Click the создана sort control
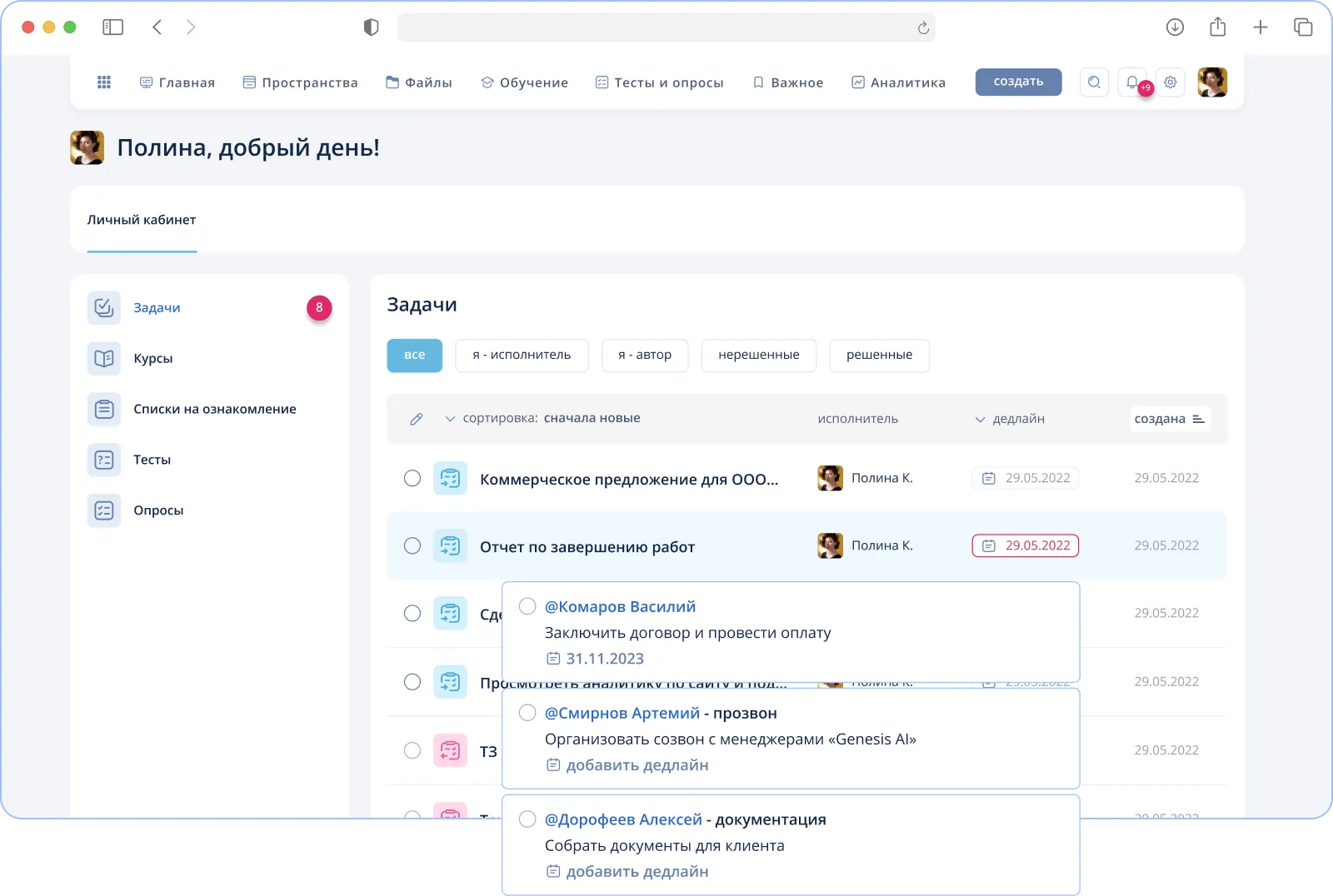 click(1170, 419)
